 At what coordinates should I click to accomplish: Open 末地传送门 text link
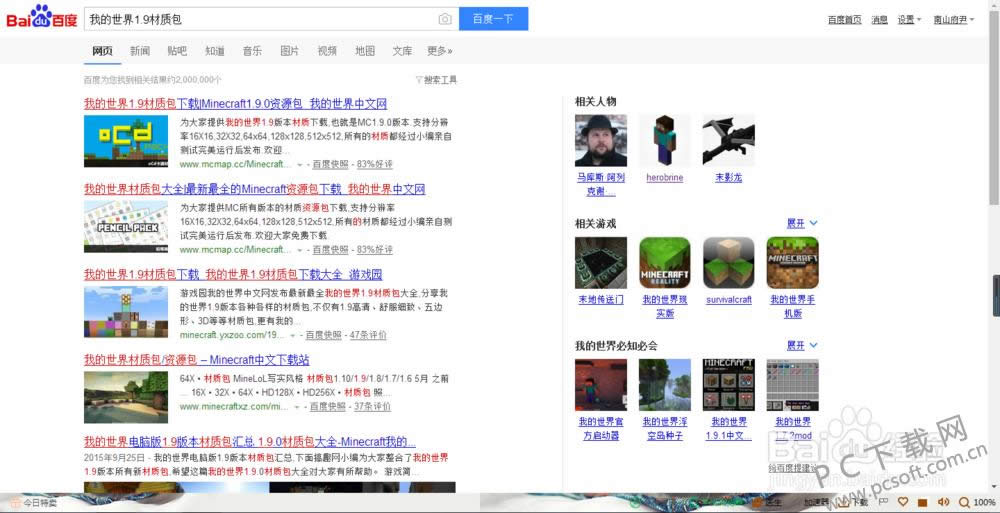point(601,300)
